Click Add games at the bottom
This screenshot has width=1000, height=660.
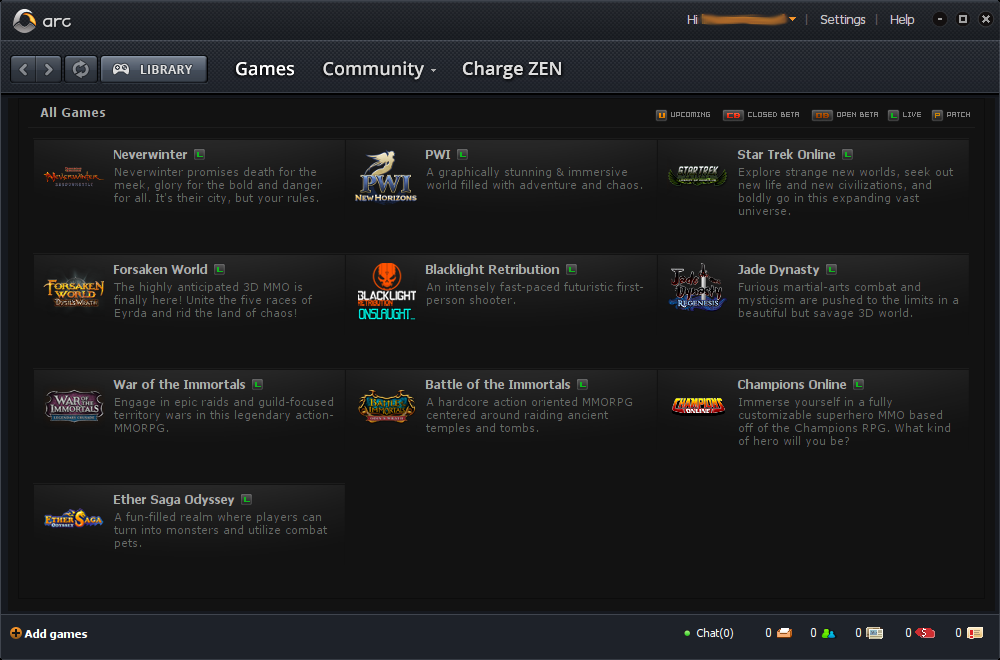click(49, 633)
